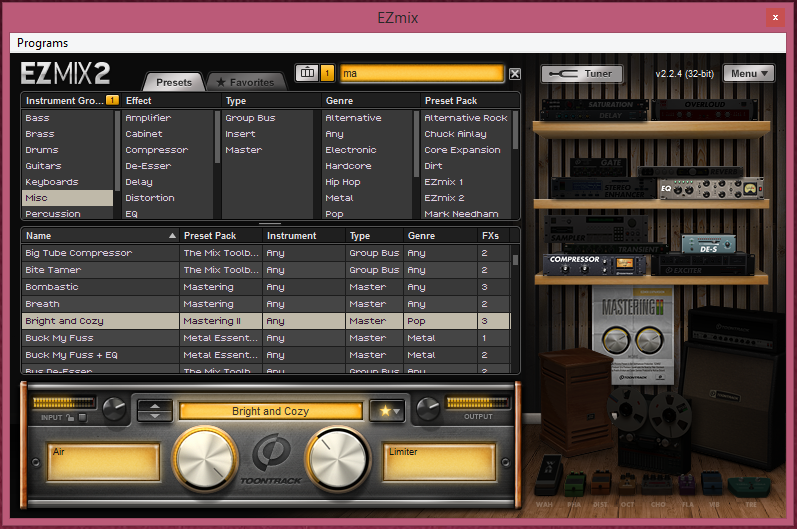This screenshot has height=529, width=797.
Task: Select the Bite Tamer preset
Action: pos(266,270)
